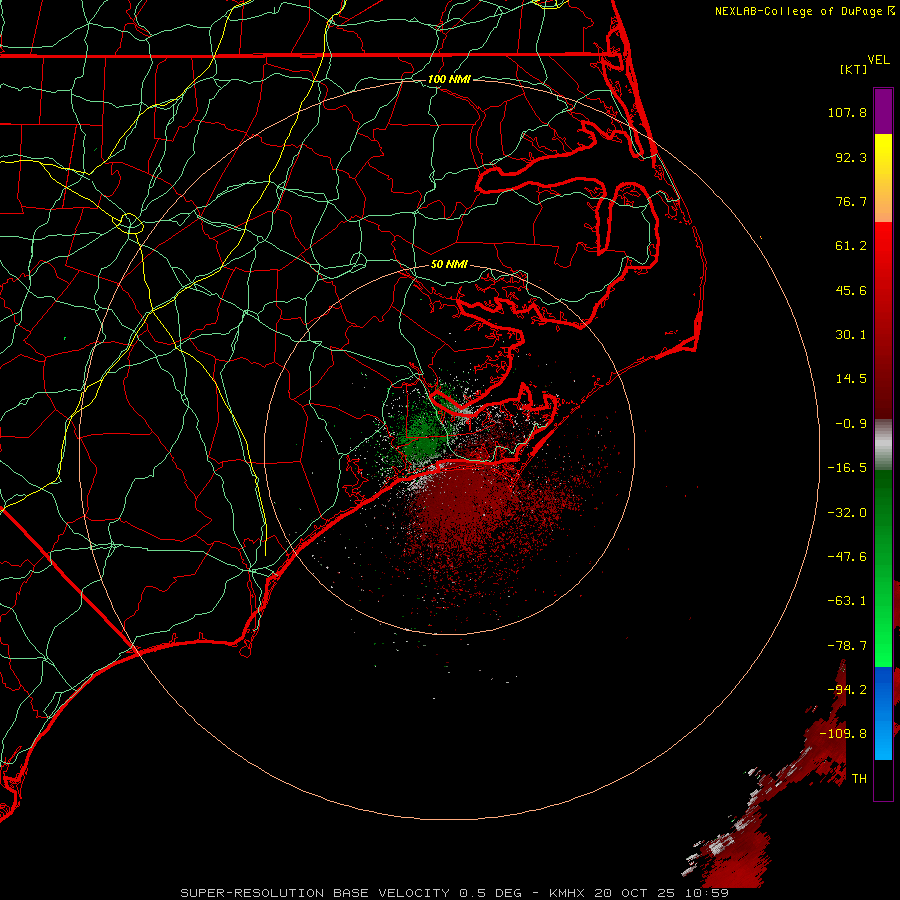Click the -94.2 value on the velocity scale

(847, 690)
